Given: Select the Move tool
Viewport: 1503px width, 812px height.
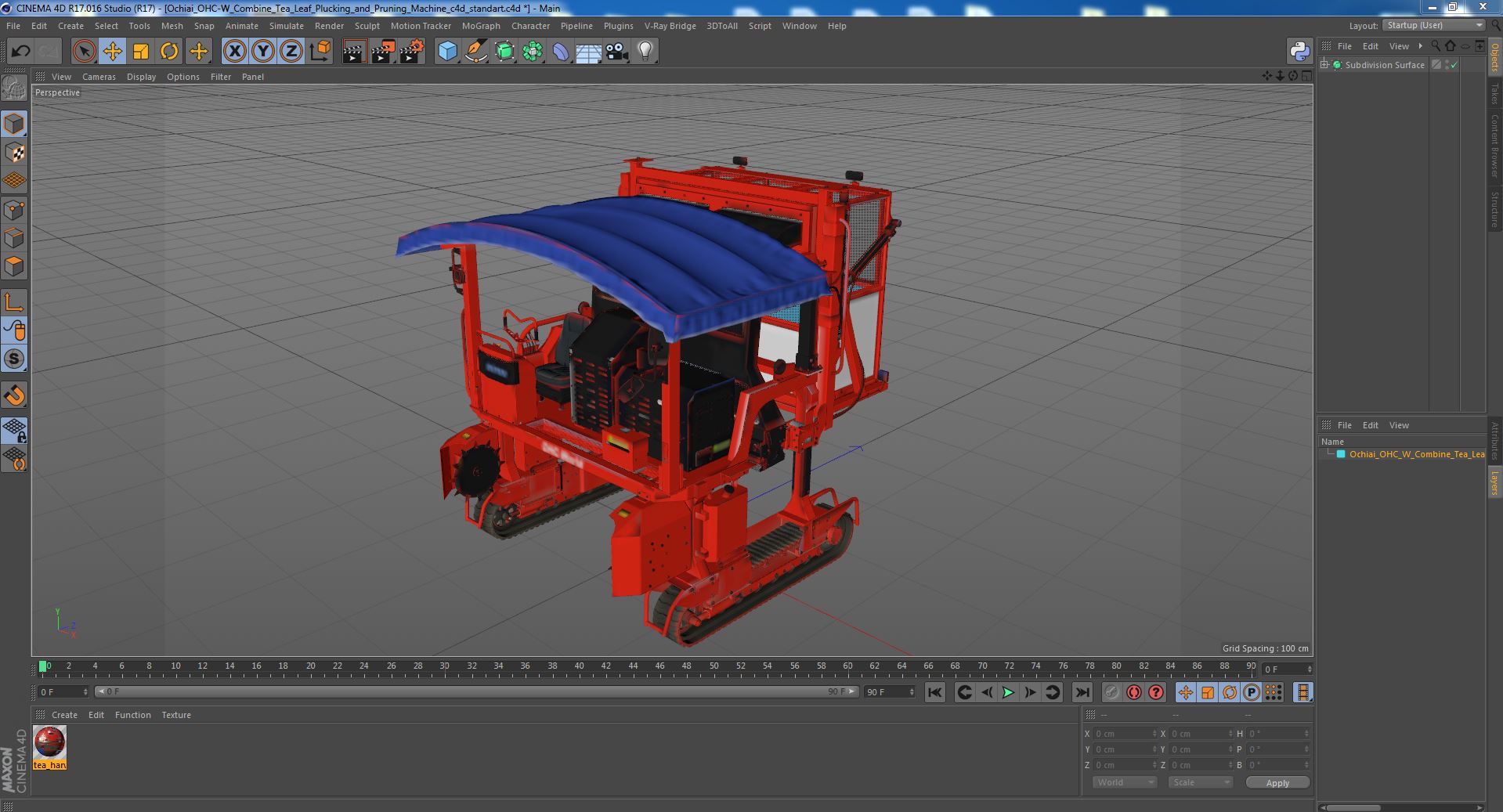Looking at the screenshot, I should pyautogui.click(x=112, y=52).
